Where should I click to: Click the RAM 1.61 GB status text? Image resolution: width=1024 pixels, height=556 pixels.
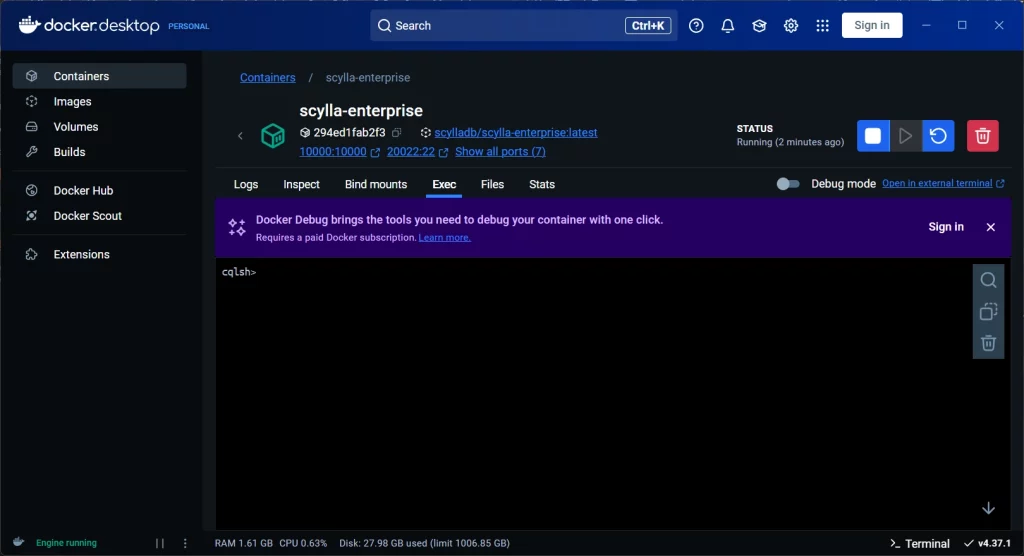244,543
